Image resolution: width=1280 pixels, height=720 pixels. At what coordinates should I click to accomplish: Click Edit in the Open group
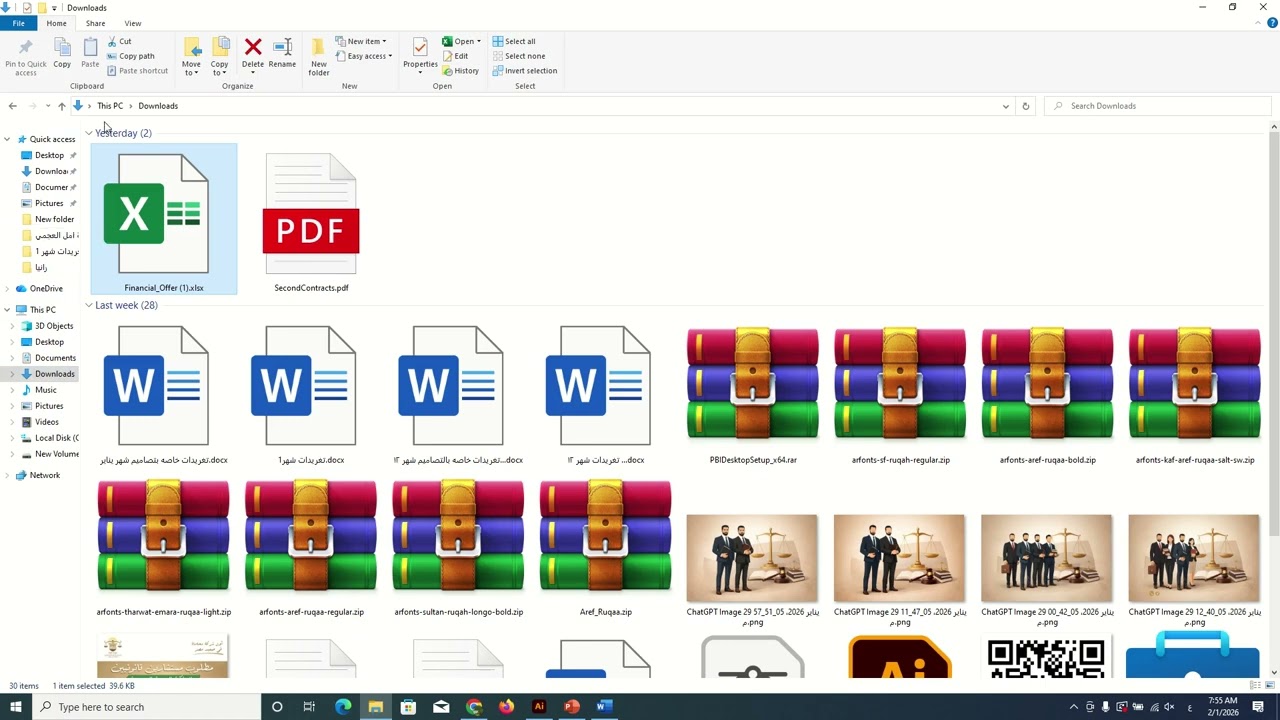[455, 56]
